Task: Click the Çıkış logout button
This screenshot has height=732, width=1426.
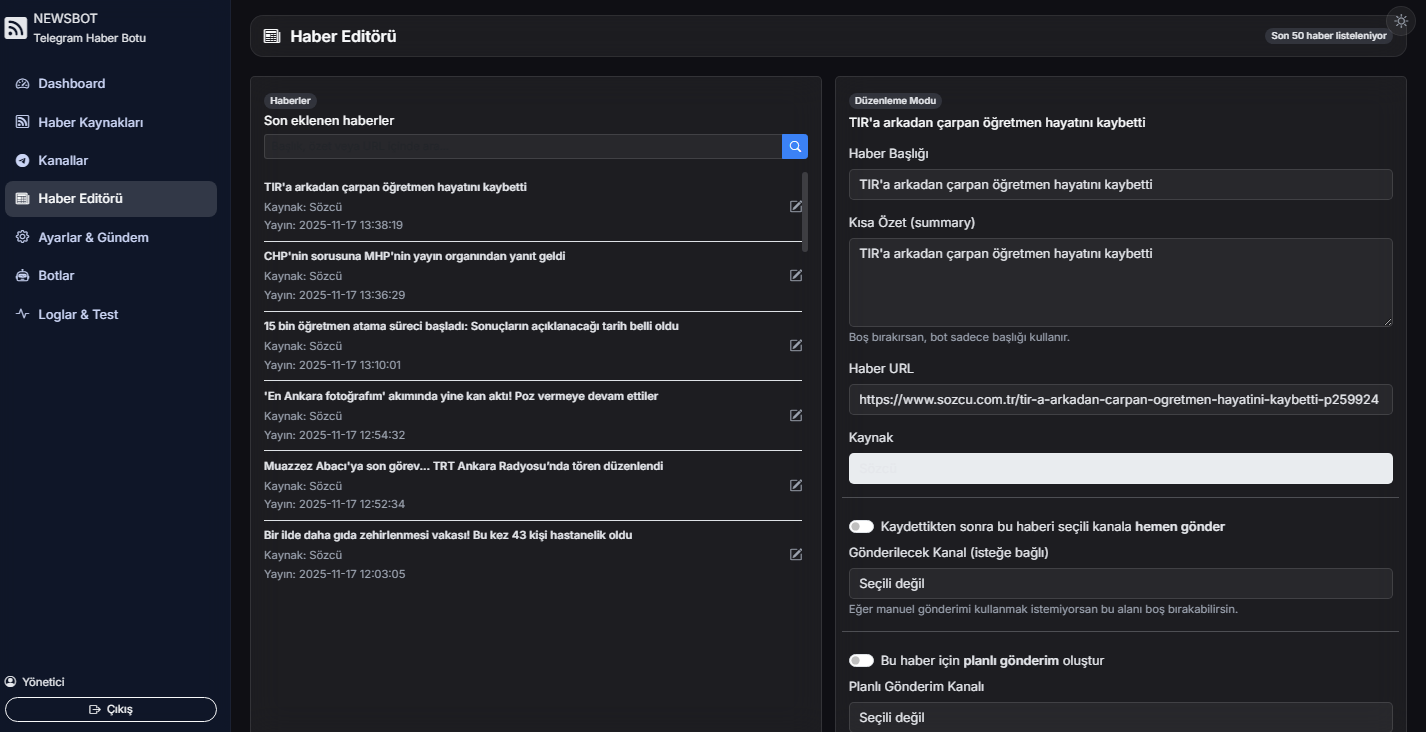Action: click(x=111, y=709)
